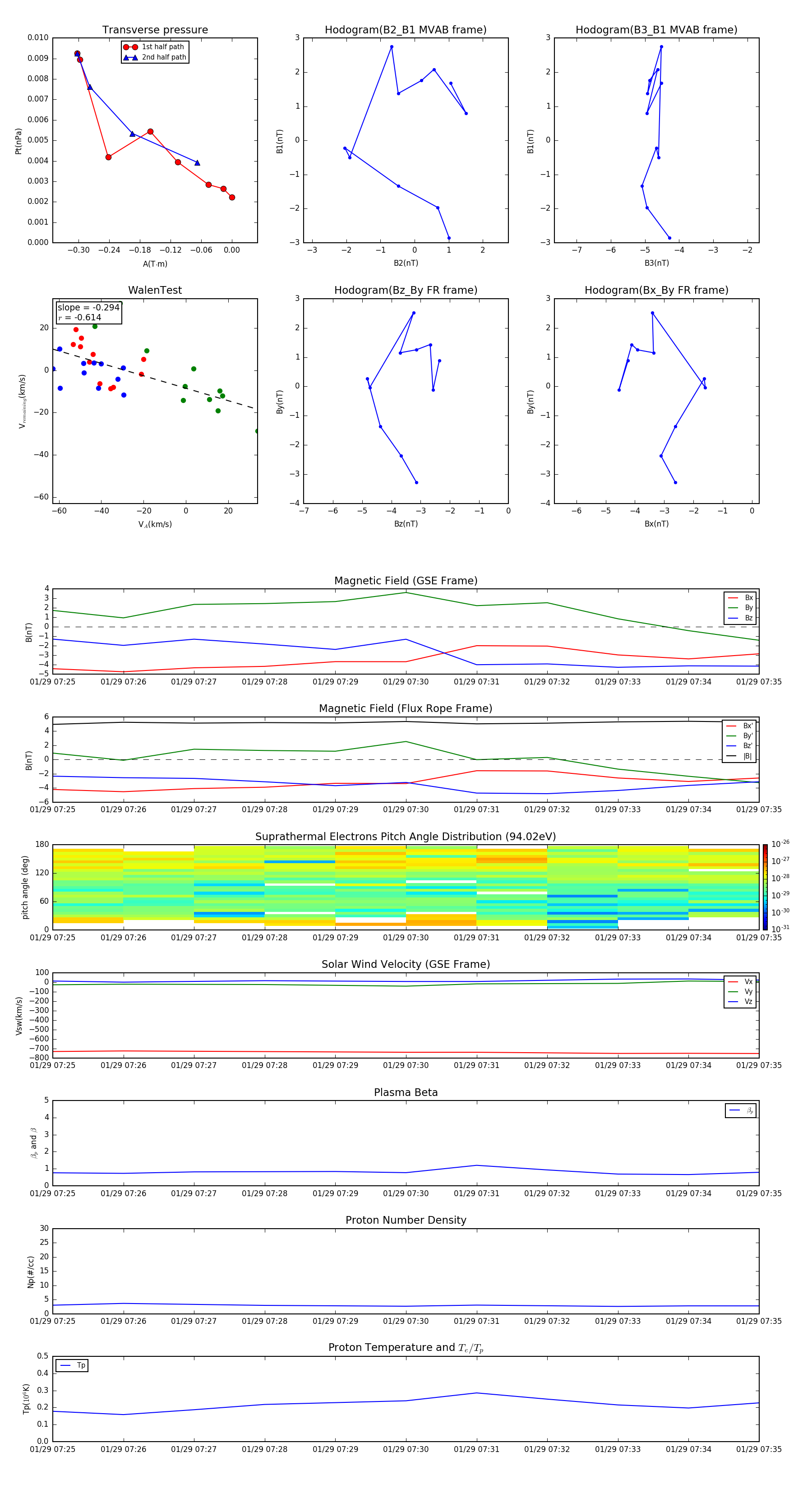Viewport: 812px width, 1489px height.
Task: Click '01/29 07:35' tick under Plasma Beta plot
Action: (x=759, y=1193)
